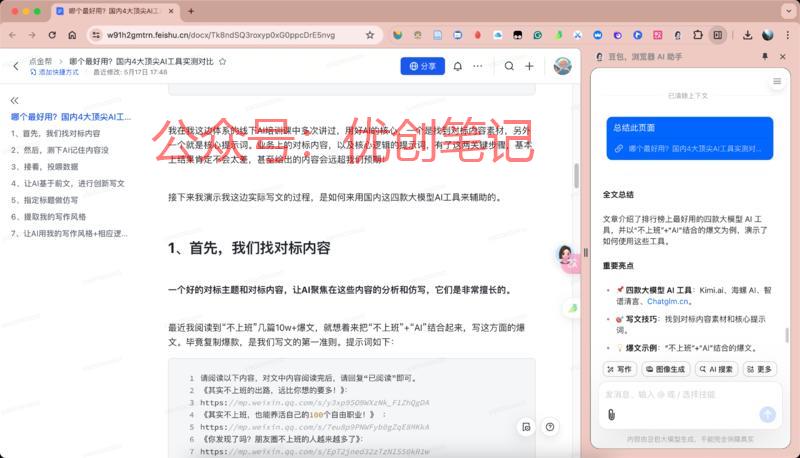Image resolution: width=800 pixels, height=458 pixels.
Task: Go forward with browser forward arrow
Action: (32, 35)
